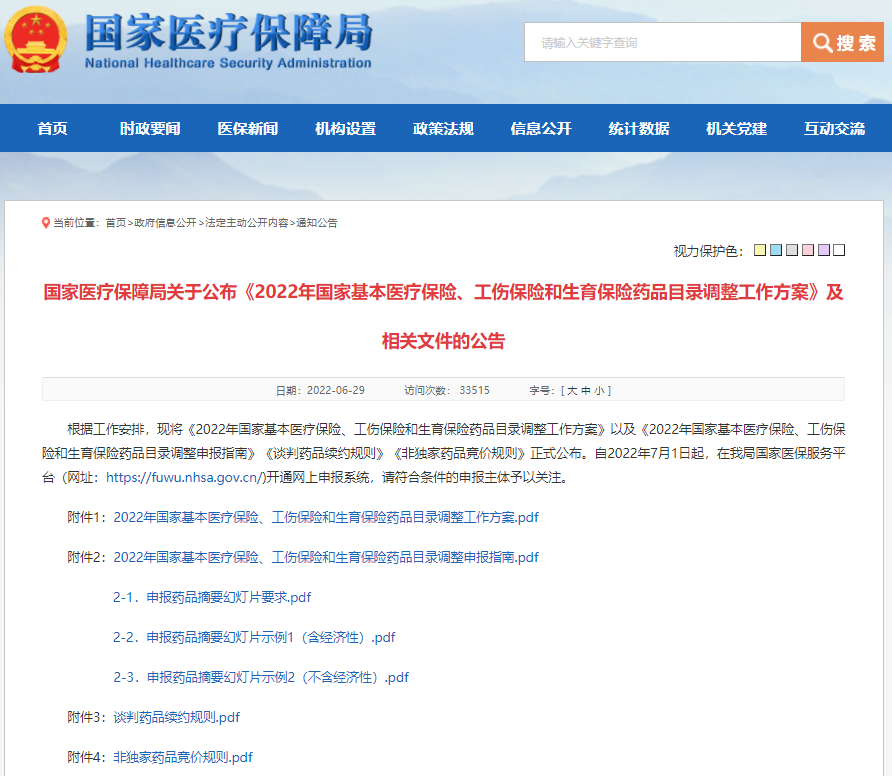Select the gray eye-protection color swatch
The width and height of the screenshot is (892, 776).
pos(791,250)
